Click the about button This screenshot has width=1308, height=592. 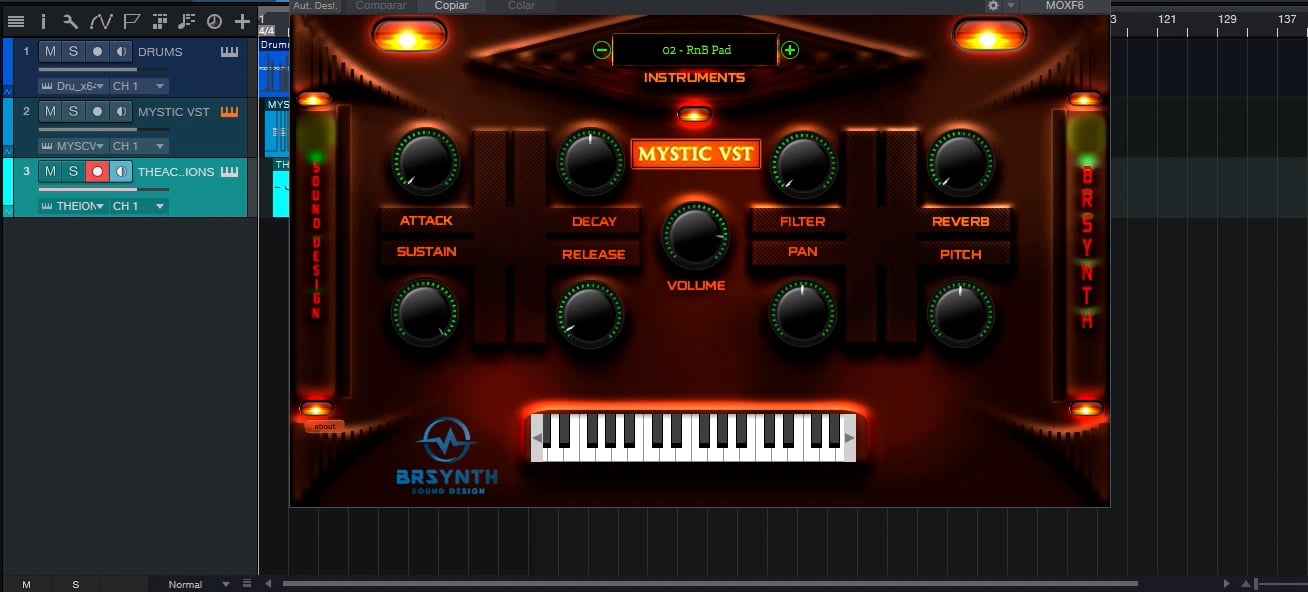325,427
